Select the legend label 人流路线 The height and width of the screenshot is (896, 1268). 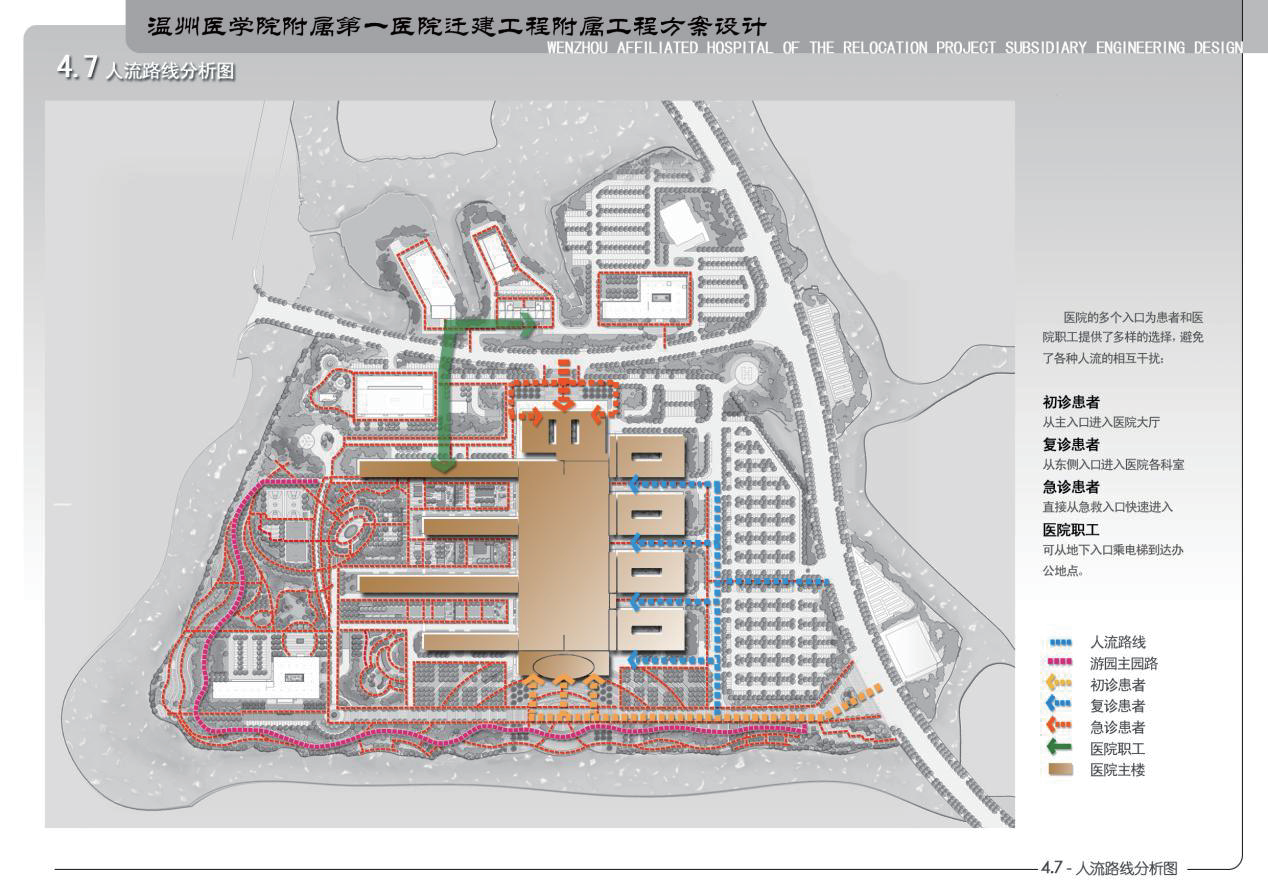coord(1118,642)
